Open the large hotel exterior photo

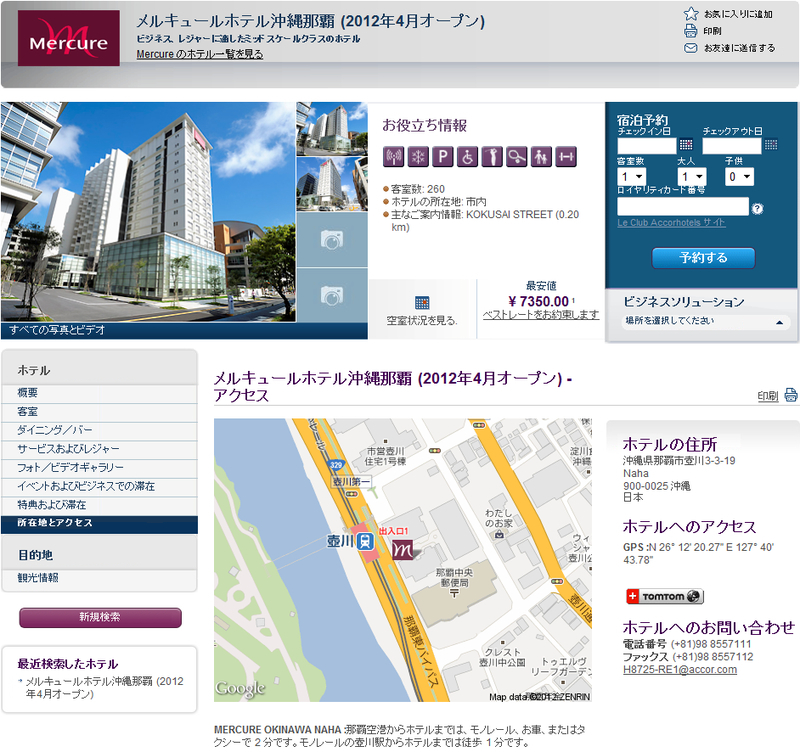148,212
